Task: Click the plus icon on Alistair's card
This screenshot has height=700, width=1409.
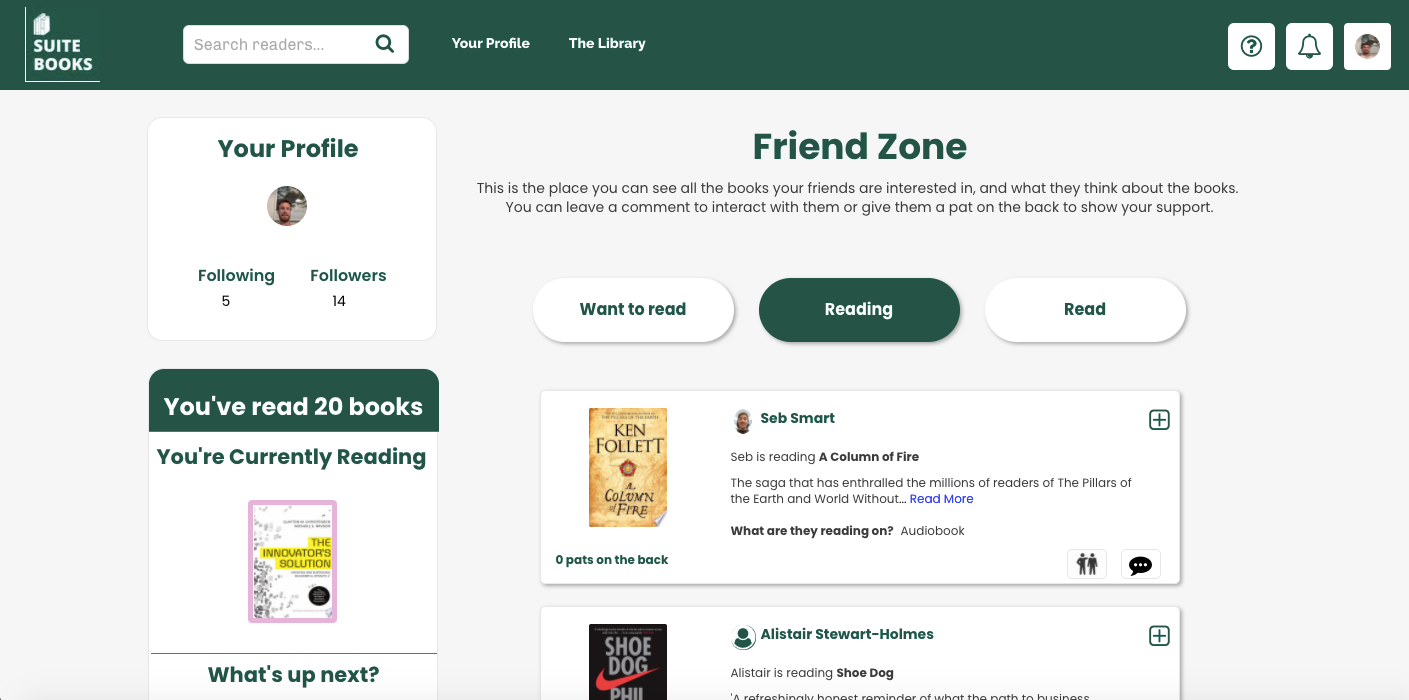Action: [1159, 636]
